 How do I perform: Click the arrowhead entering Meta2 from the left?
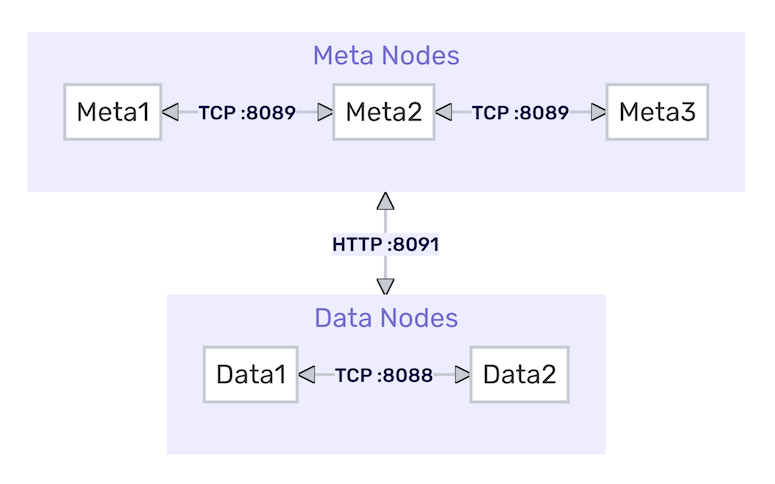324,113
